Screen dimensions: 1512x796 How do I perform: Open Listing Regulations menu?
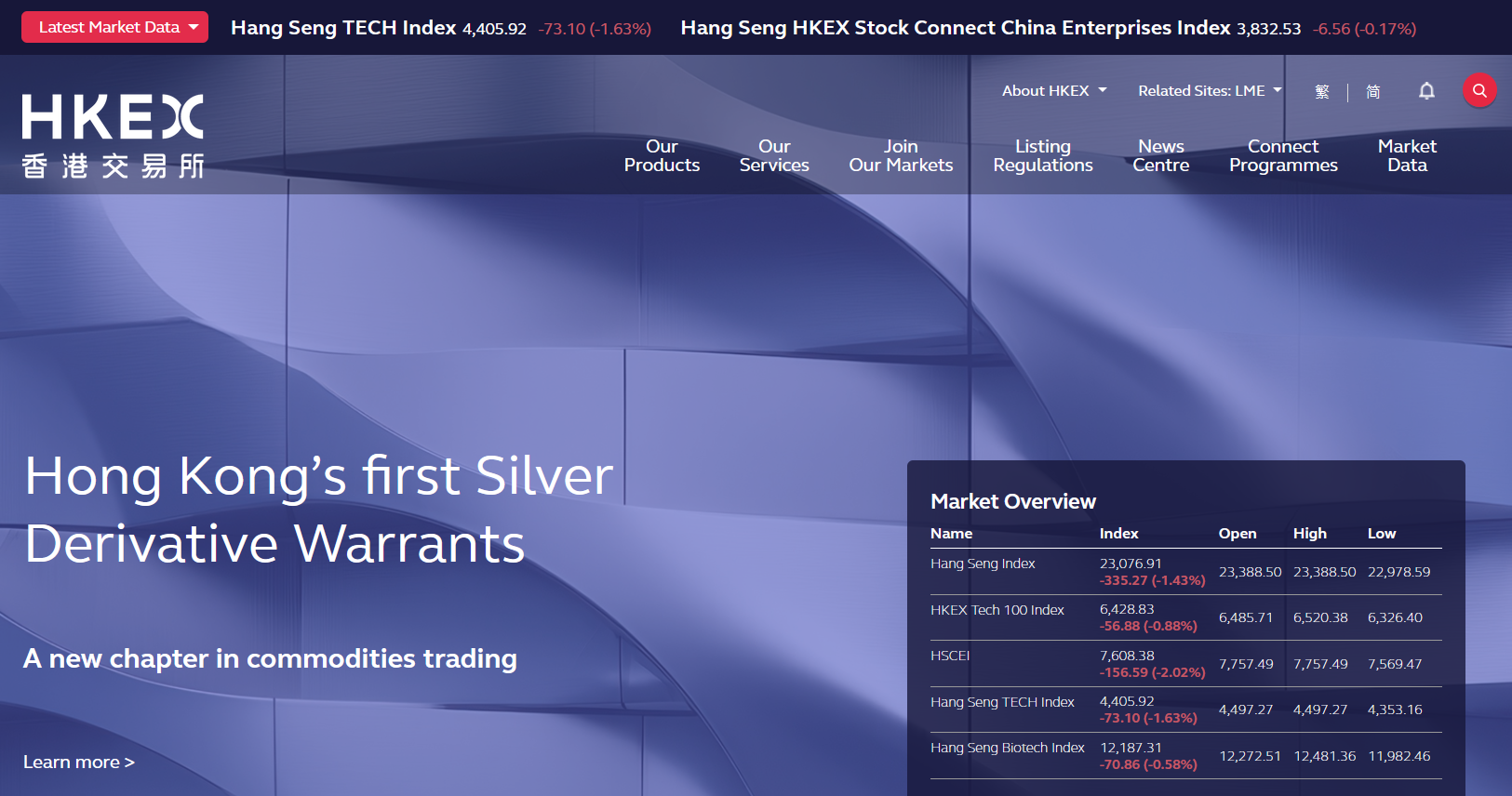(x=1043, y=155)
